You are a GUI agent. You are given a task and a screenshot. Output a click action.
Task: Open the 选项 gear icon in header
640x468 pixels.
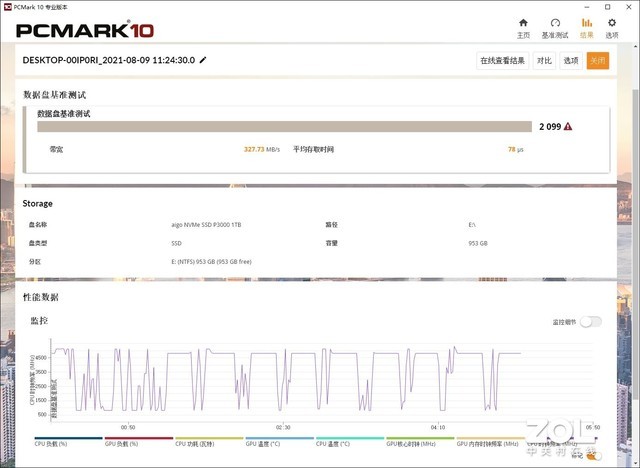coord(611,23)
